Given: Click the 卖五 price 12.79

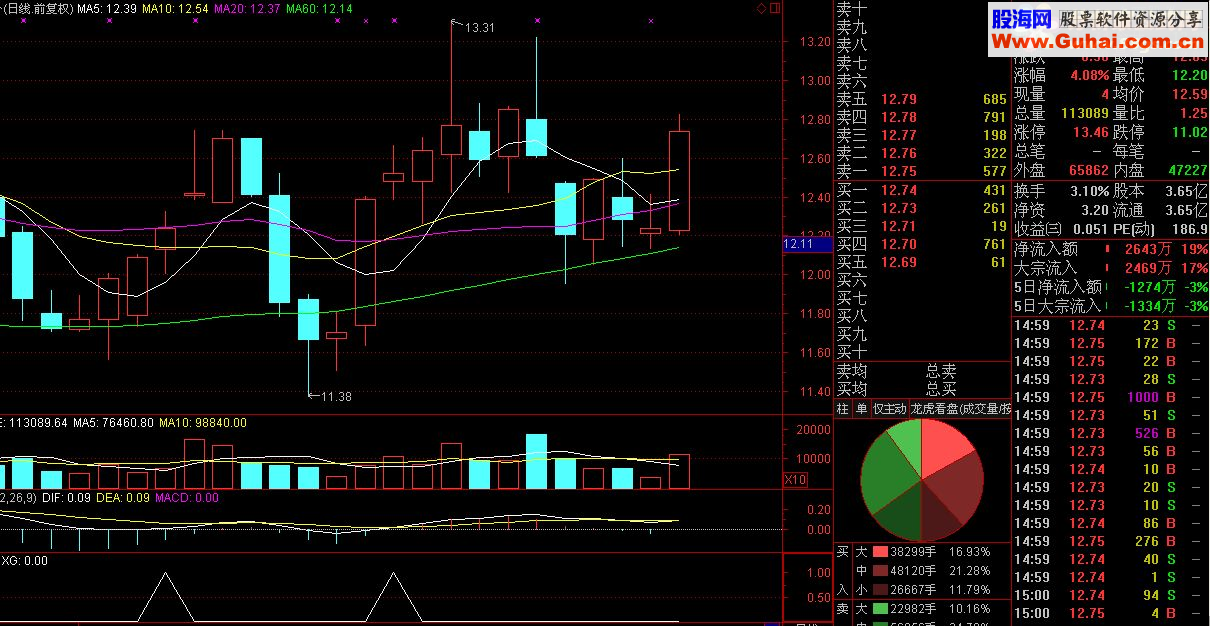Looking at the screenshot, I should (x=899, y=99).
